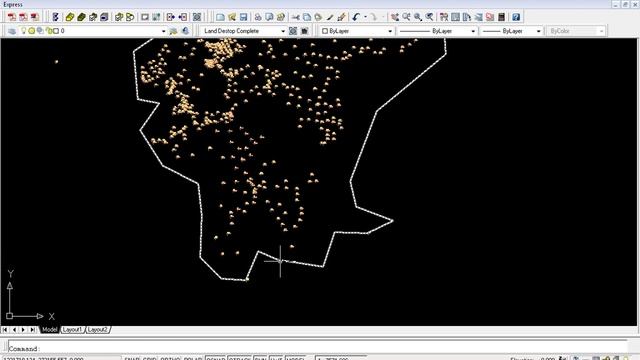Click the Zoom Previous icon
The height and width of the screenshot is (360, 640).
pyautogui.click(x=429, y=17)
